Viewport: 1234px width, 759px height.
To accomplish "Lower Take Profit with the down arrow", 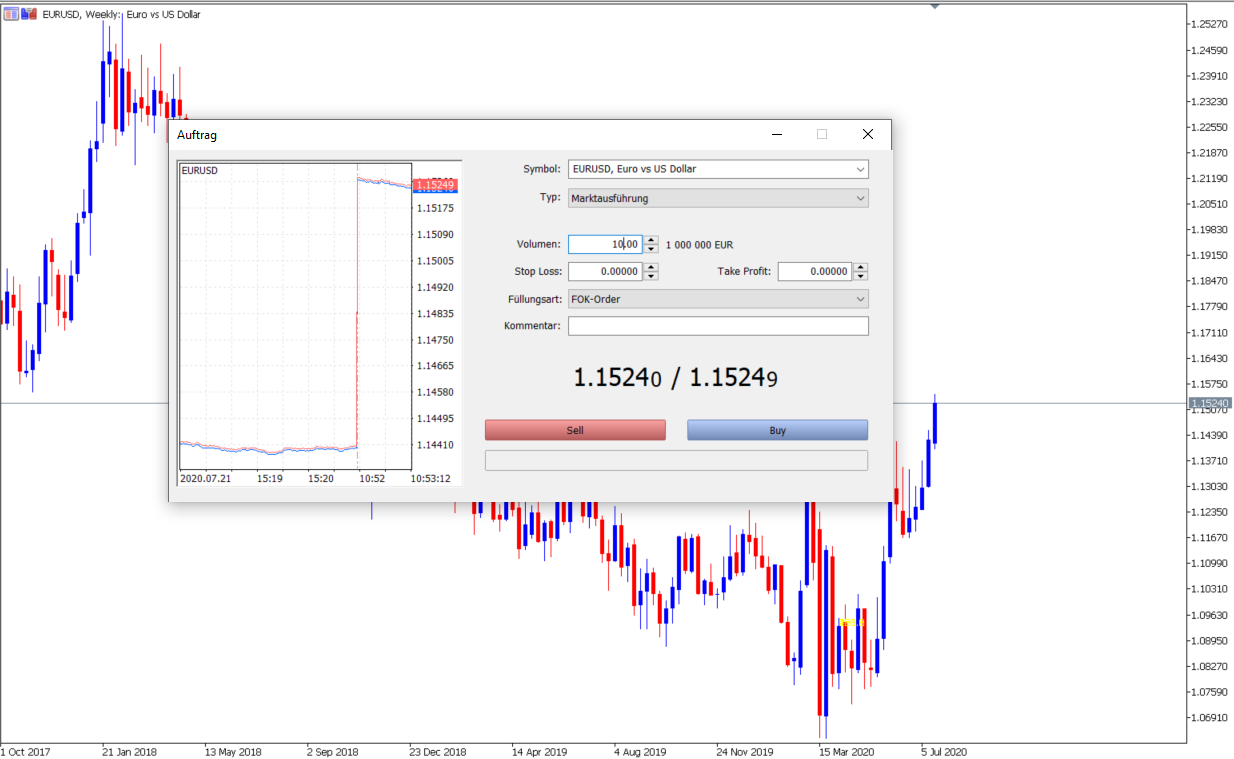I will (x=861, y=276).
